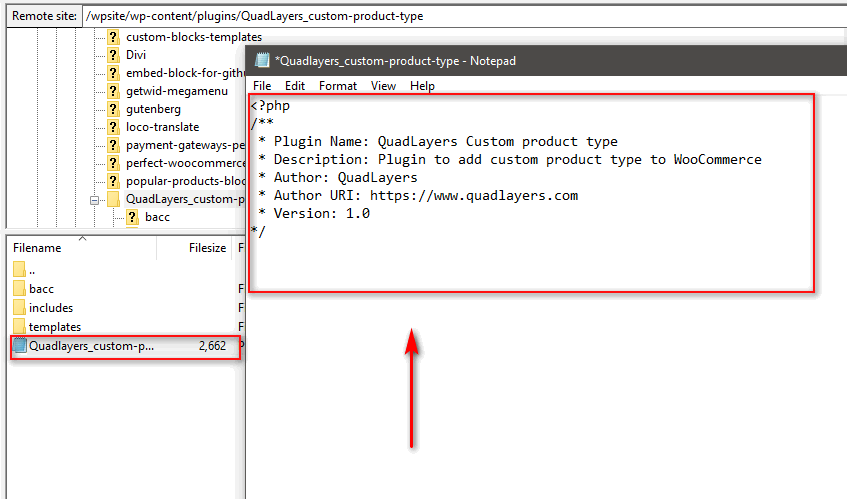Select the bacc folder in file list

coord(41,289)
